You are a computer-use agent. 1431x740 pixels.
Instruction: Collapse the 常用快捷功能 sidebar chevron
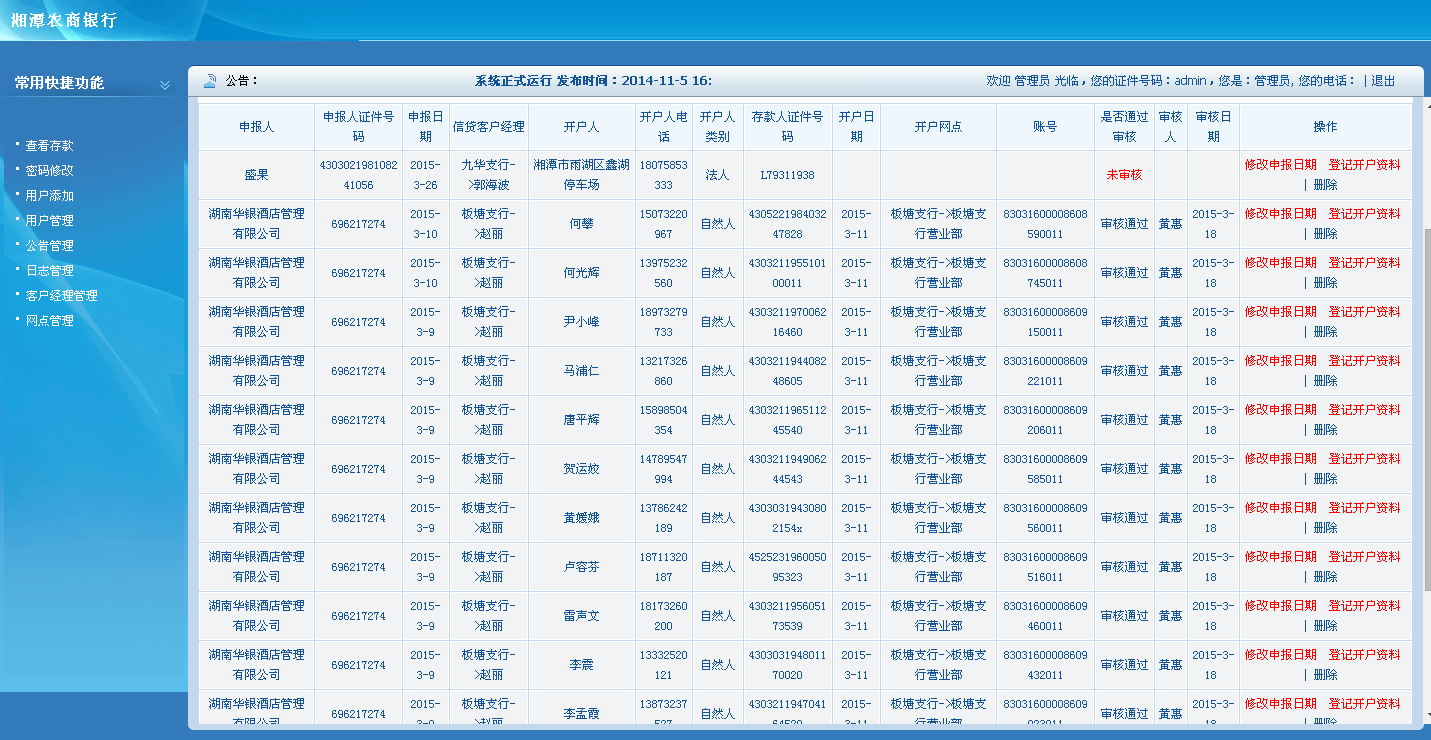[x=165, y=85]
